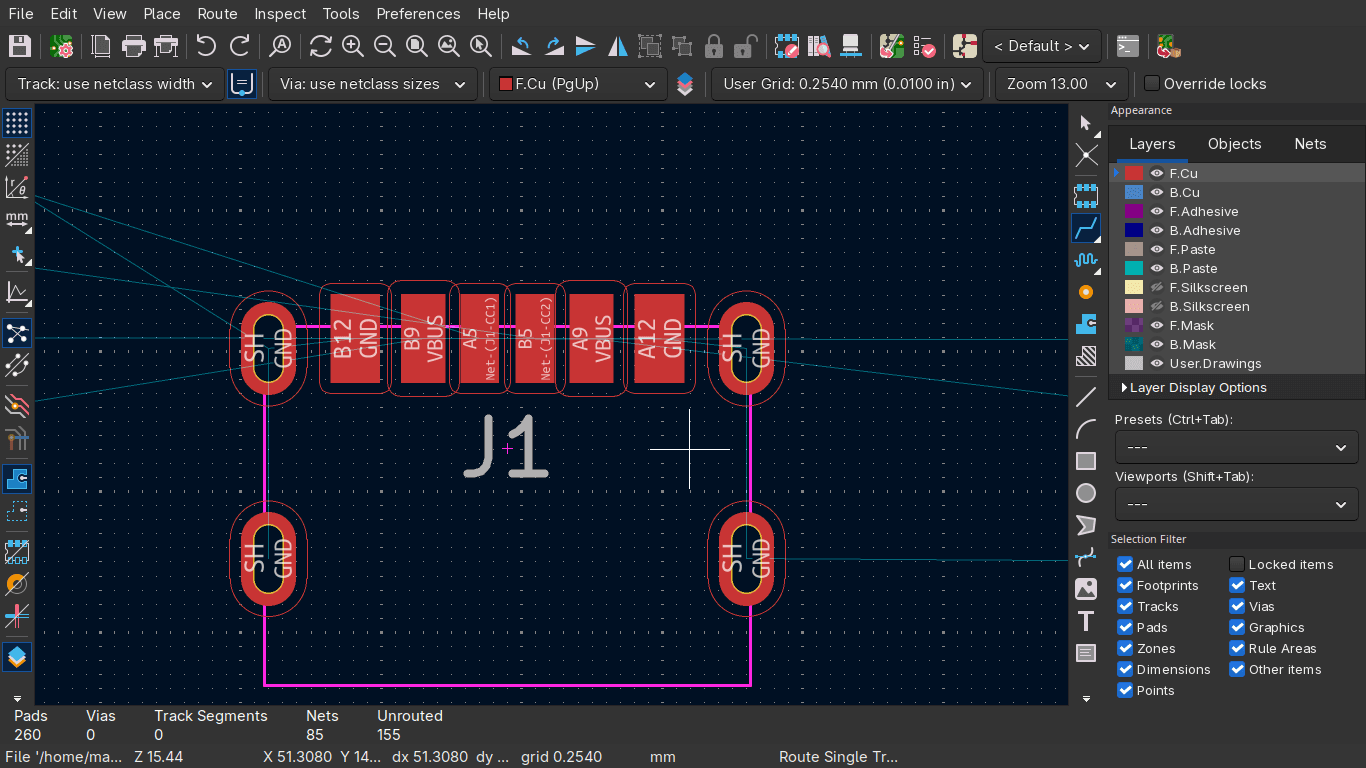Image resolution: width=1366 pixels, height=768 pixels.
Task: Click the Save board icon
Action: pos(19,46)
